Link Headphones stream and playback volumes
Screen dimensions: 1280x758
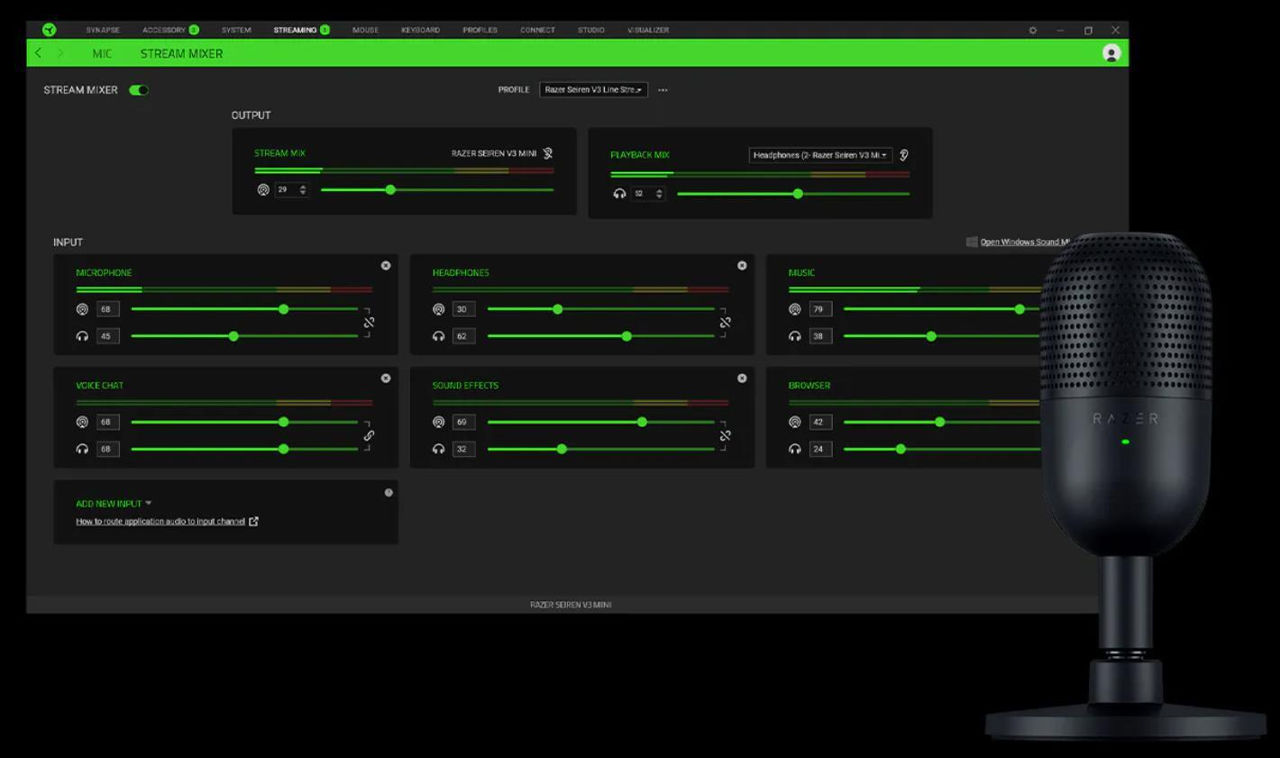(725, 322)
